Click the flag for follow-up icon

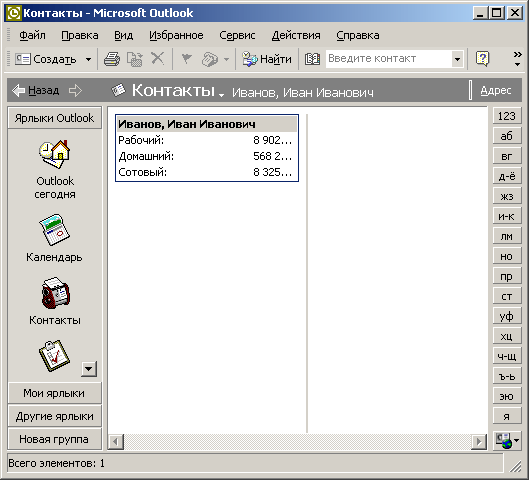(x=186, y=59)
